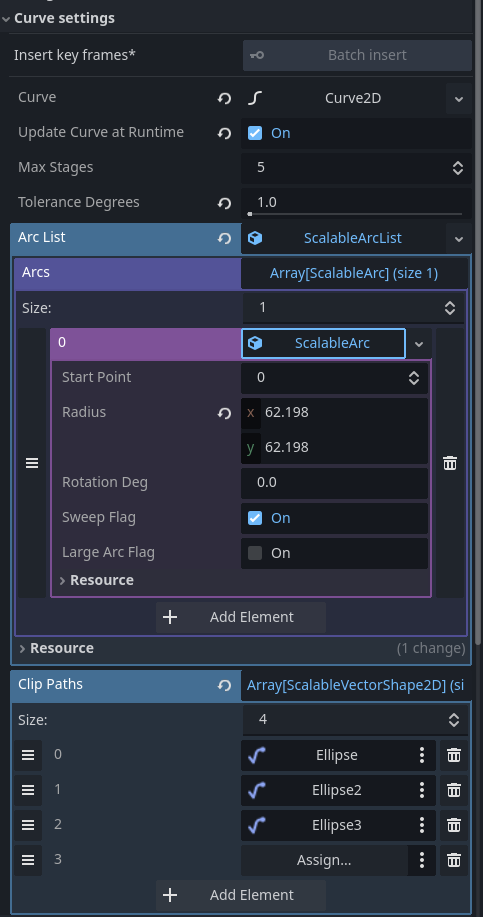The width and height of the screenshot is (483, 917).
Task: Click the Tolerance Degrees slider track
Action: click(x=356, y=215)
